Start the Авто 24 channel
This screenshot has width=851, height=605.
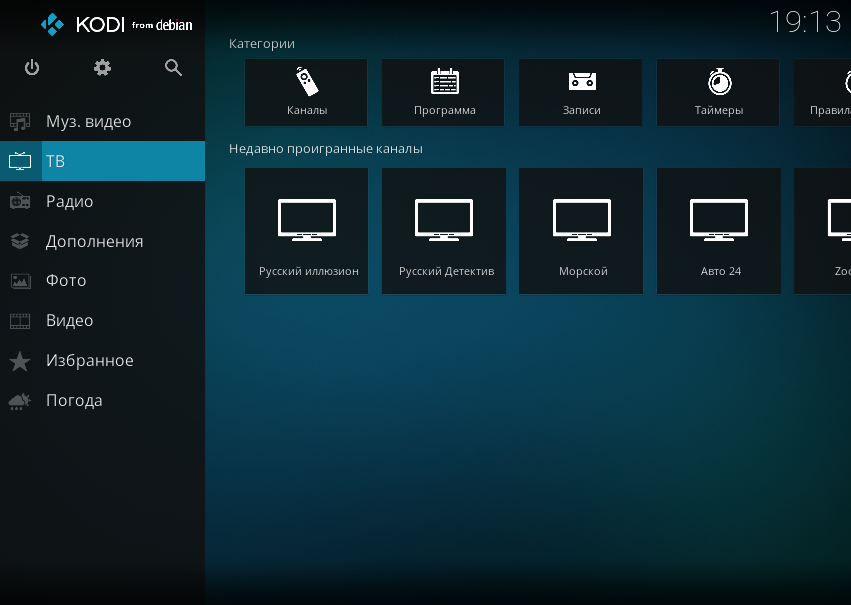tap(718, 230)
